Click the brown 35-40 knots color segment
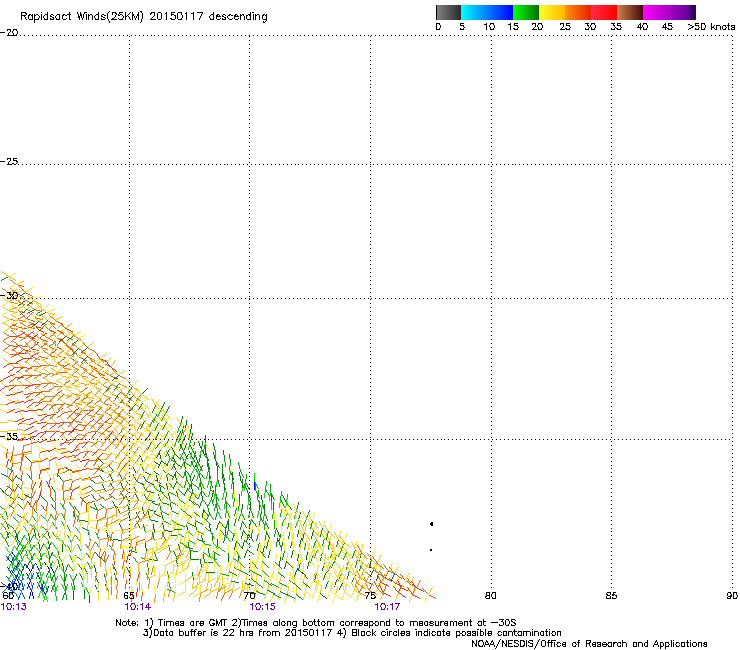Screen dimensions: 740x650 [630, 12]
